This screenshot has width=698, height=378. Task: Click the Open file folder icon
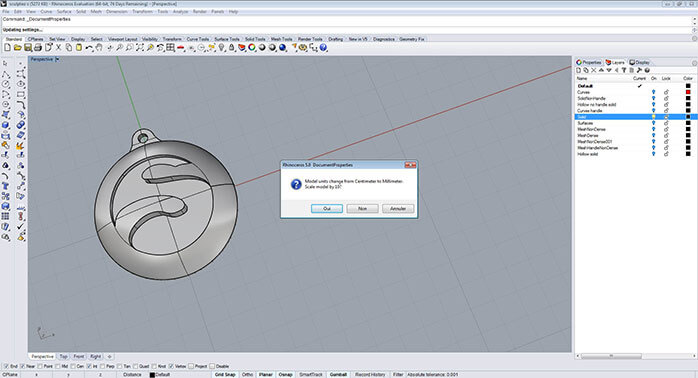pyautogui.click(x=17, y=47)
